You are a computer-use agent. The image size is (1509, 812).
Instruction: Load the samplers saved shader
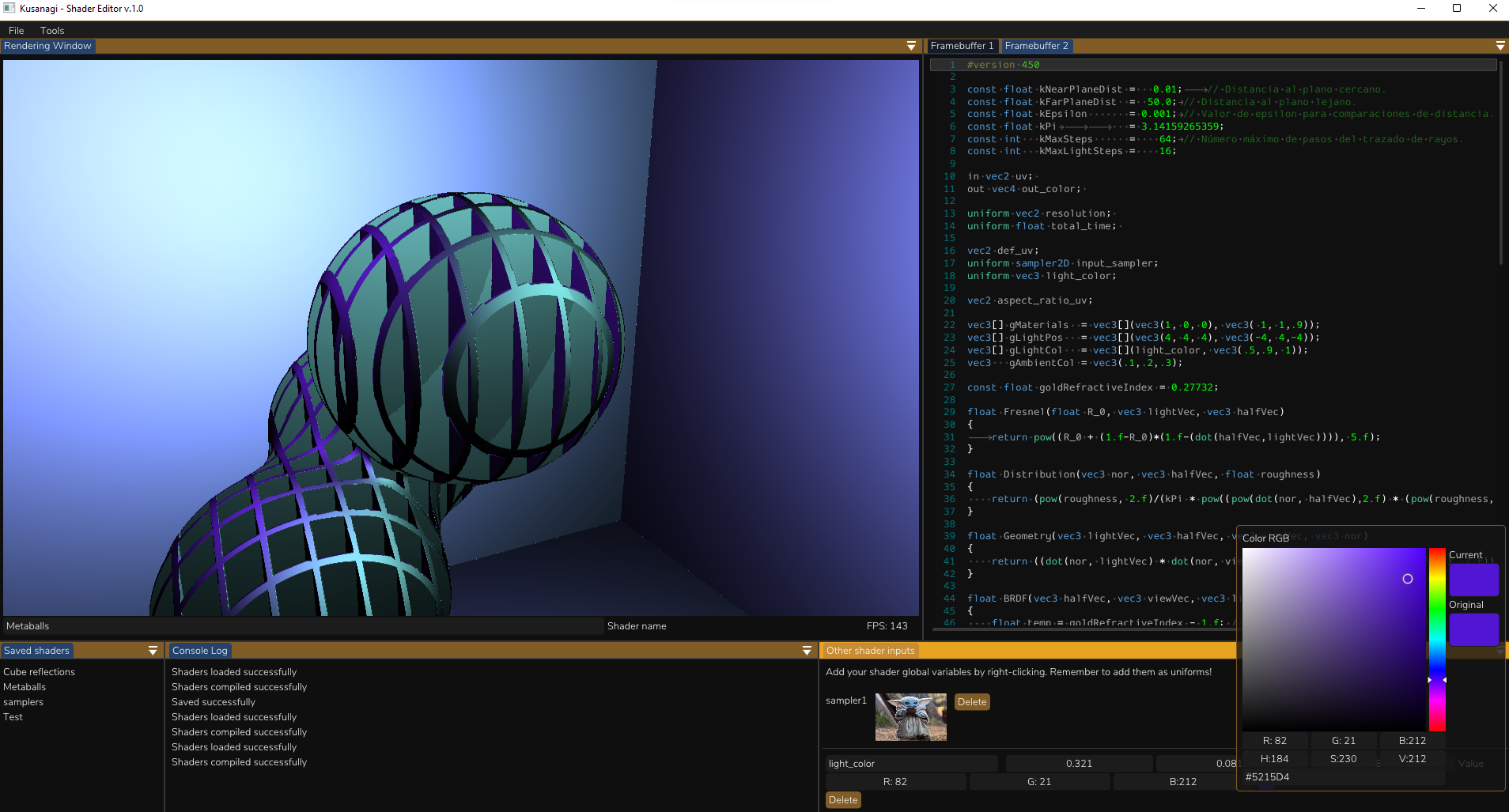pos(24,702)
